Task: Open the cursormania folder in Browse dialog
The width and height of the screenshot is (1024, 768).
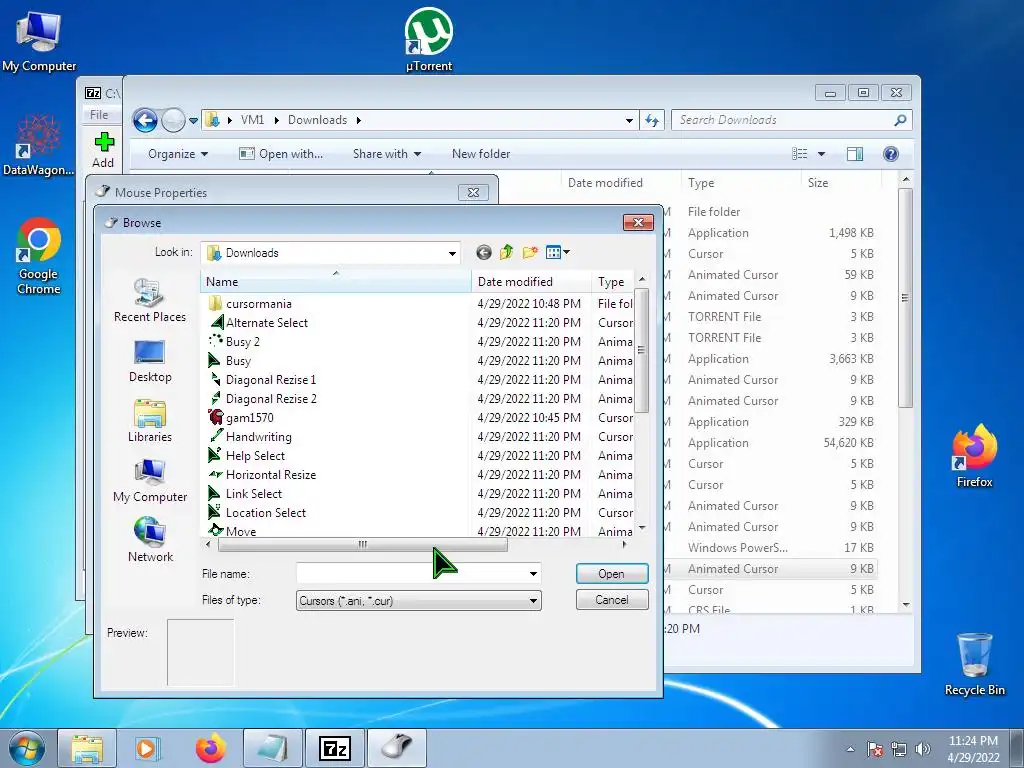Action: 259,304
